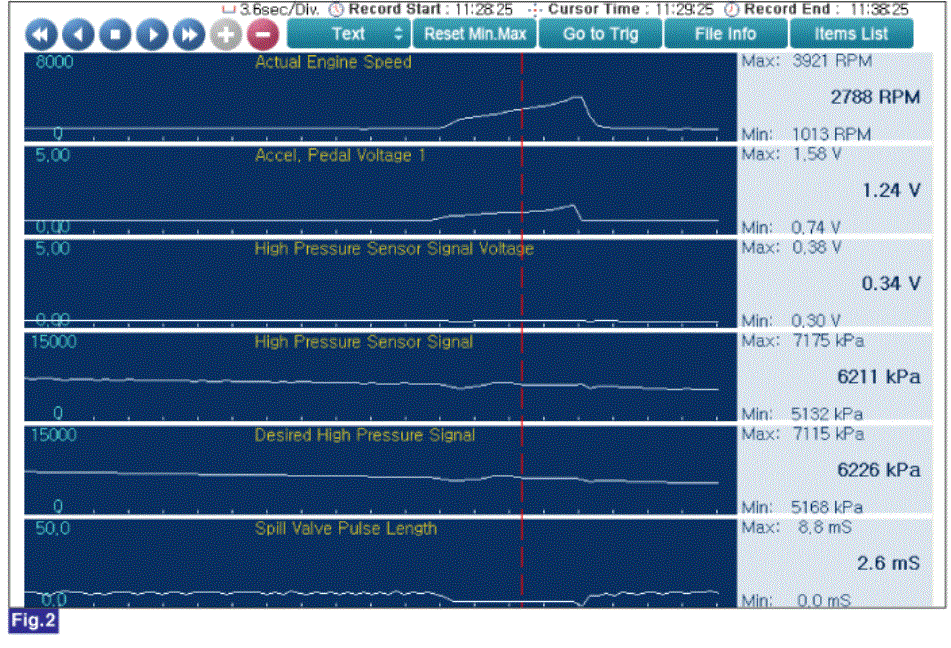Click the Min 5168 kPa reading
The width and height of the screenshot is (951, 648).
(802, 507)
